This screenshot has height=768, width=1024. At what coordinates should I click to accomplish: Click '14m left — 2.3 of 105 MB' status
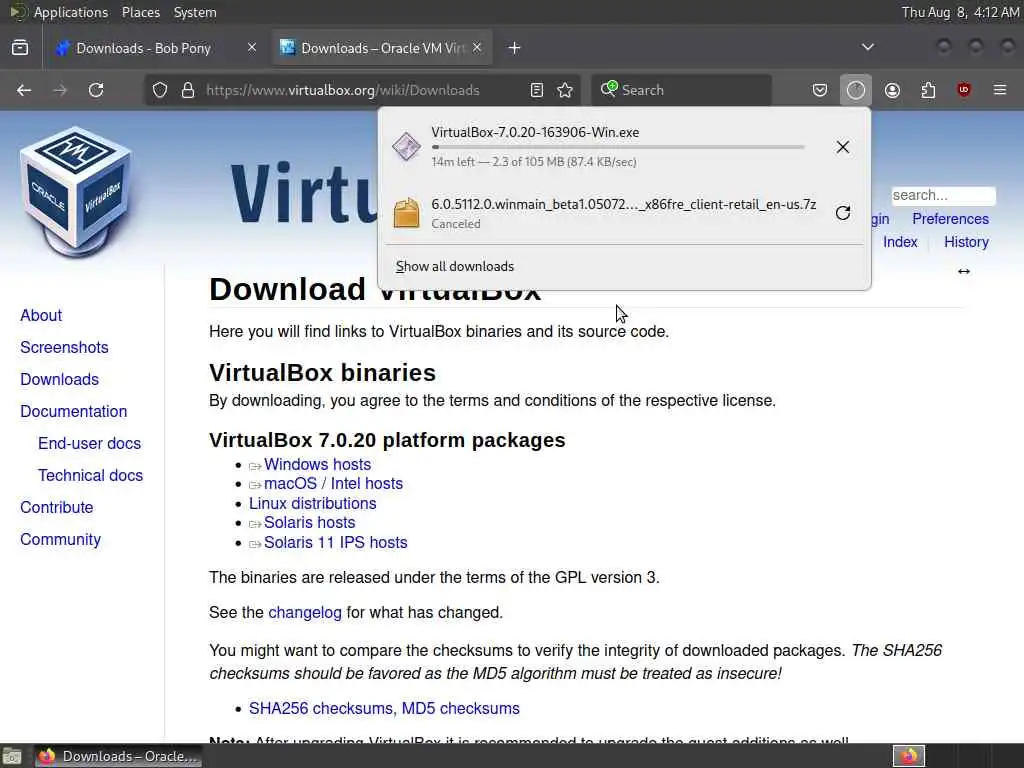(534, 162)
